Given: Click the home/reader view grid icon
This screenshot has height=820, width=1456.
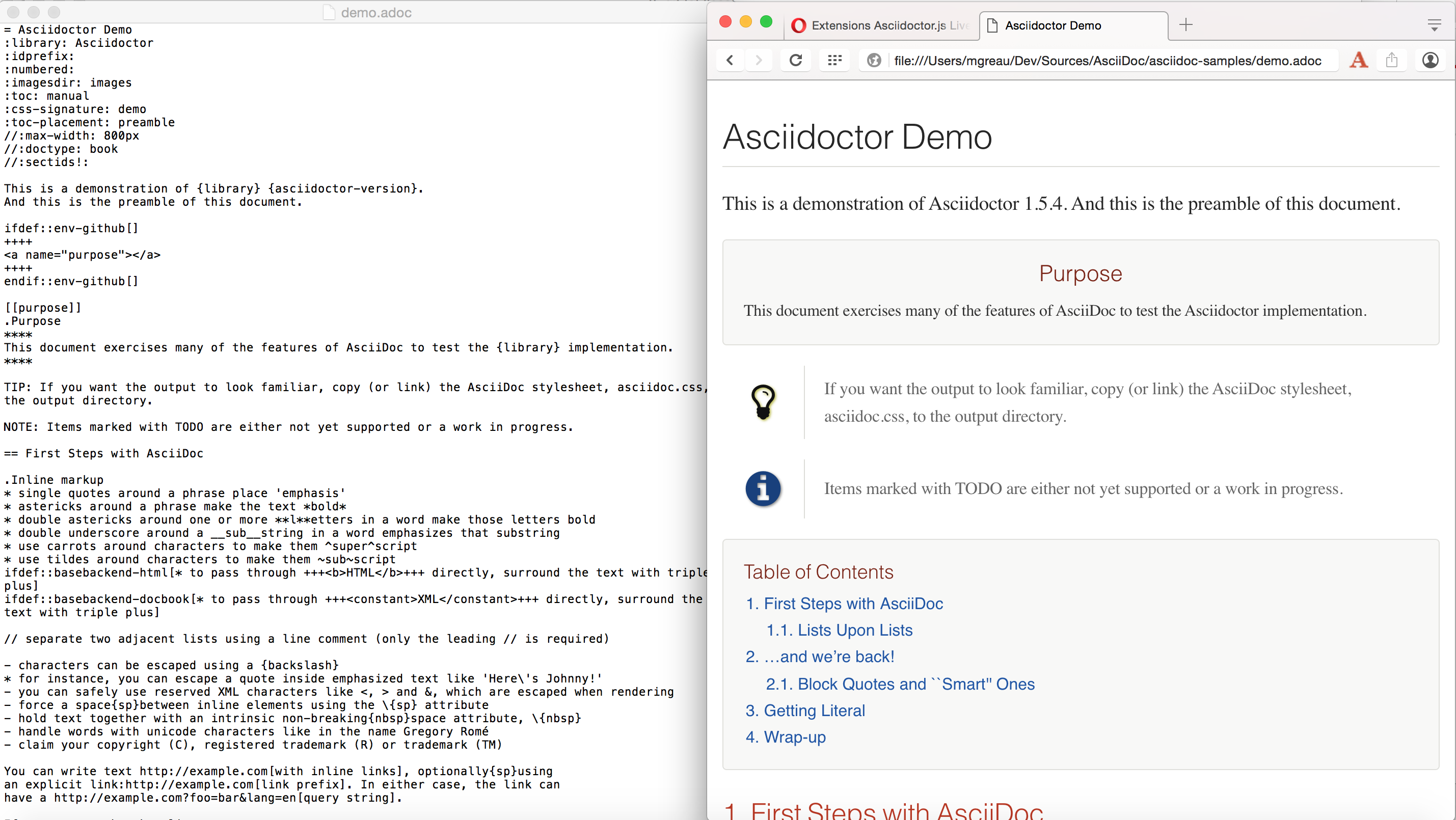Looking at the screenshot, I should click(834, 60).
